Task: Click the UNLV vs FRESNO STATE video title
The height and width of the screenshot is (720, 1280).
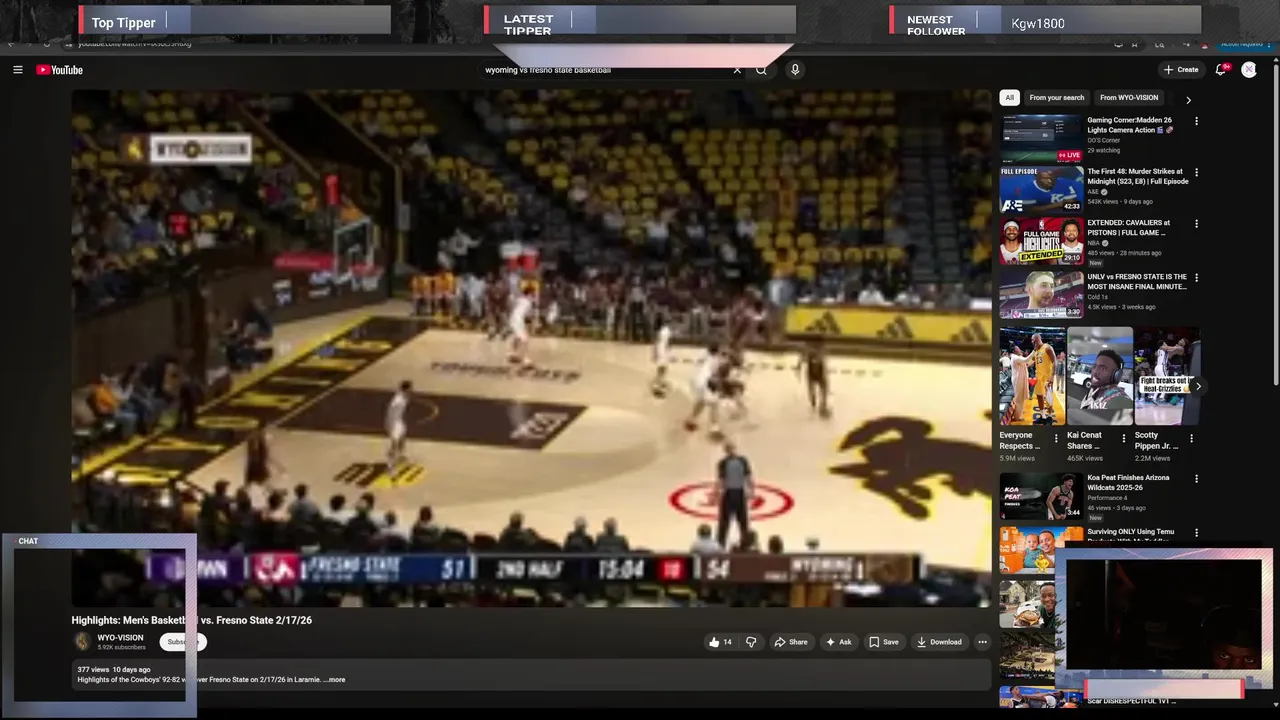Action: pos(1137,282)
